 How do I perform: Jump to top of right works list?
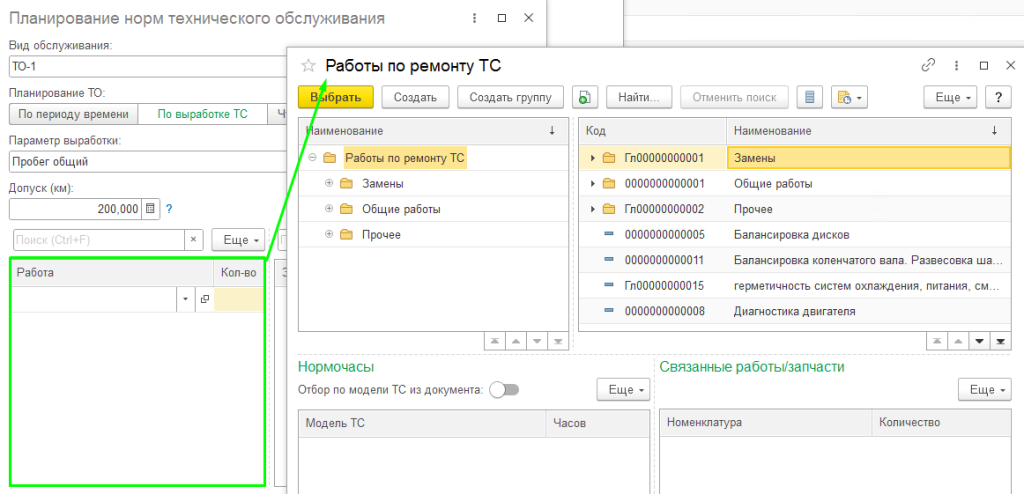tap(937, 341)
